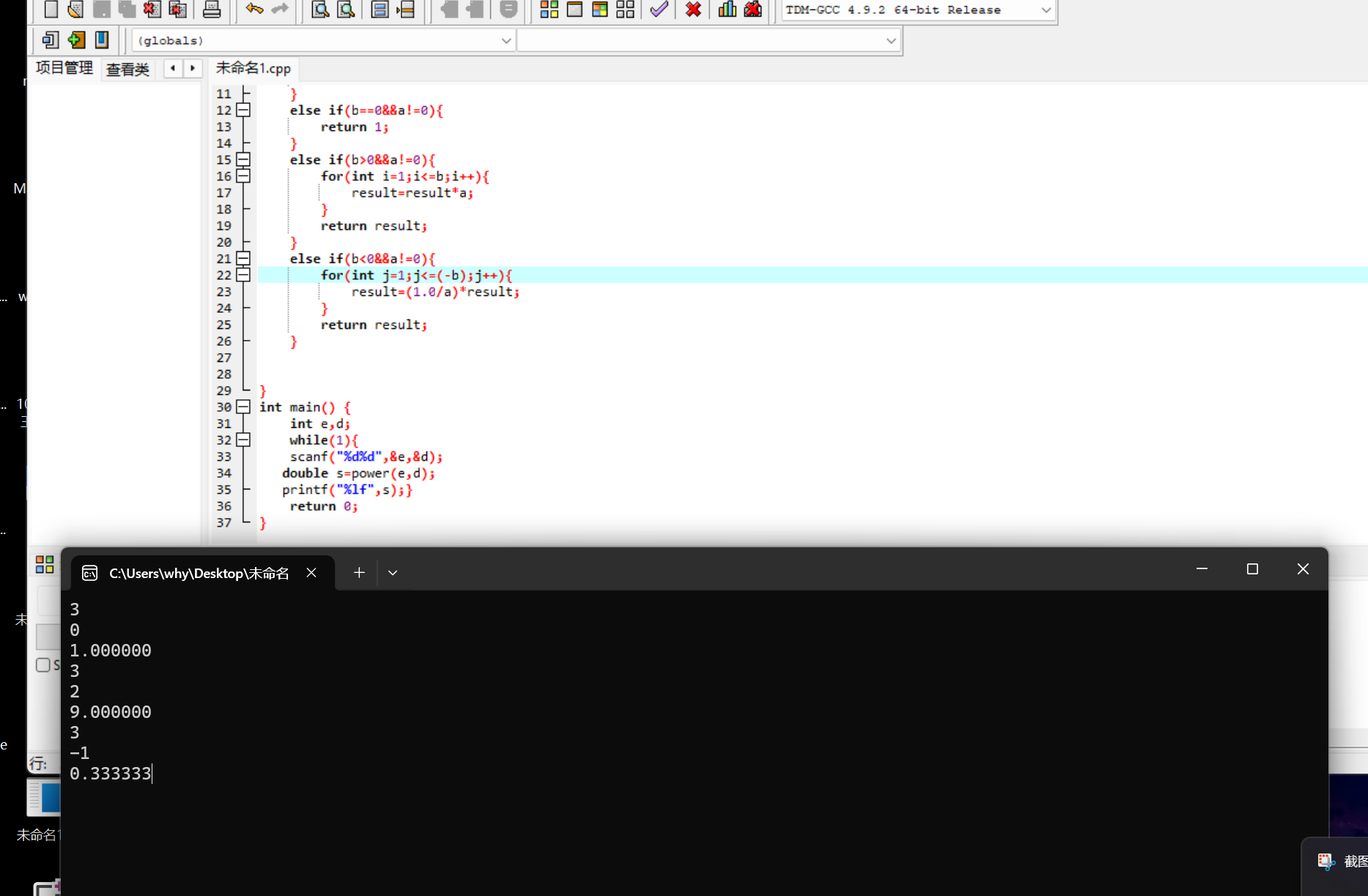Collapse the else-if block at line 21
Viewport: 1368px width, 896px height.
click(243, 259)
